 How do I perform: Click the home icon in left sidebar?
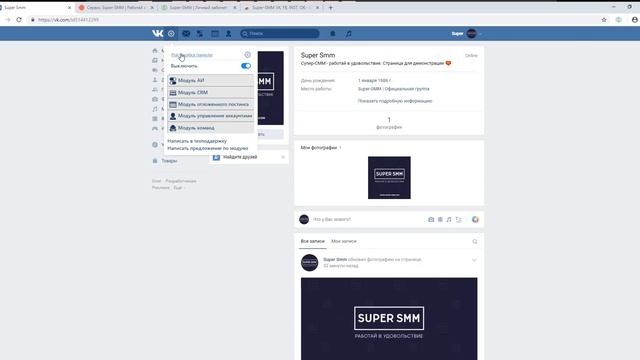click(x=155, y=51)
